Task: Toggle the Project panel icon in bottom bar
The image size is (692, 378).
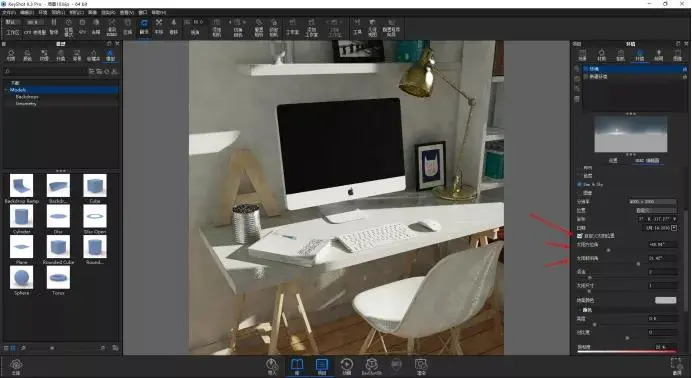Action: tap(322, 366)
